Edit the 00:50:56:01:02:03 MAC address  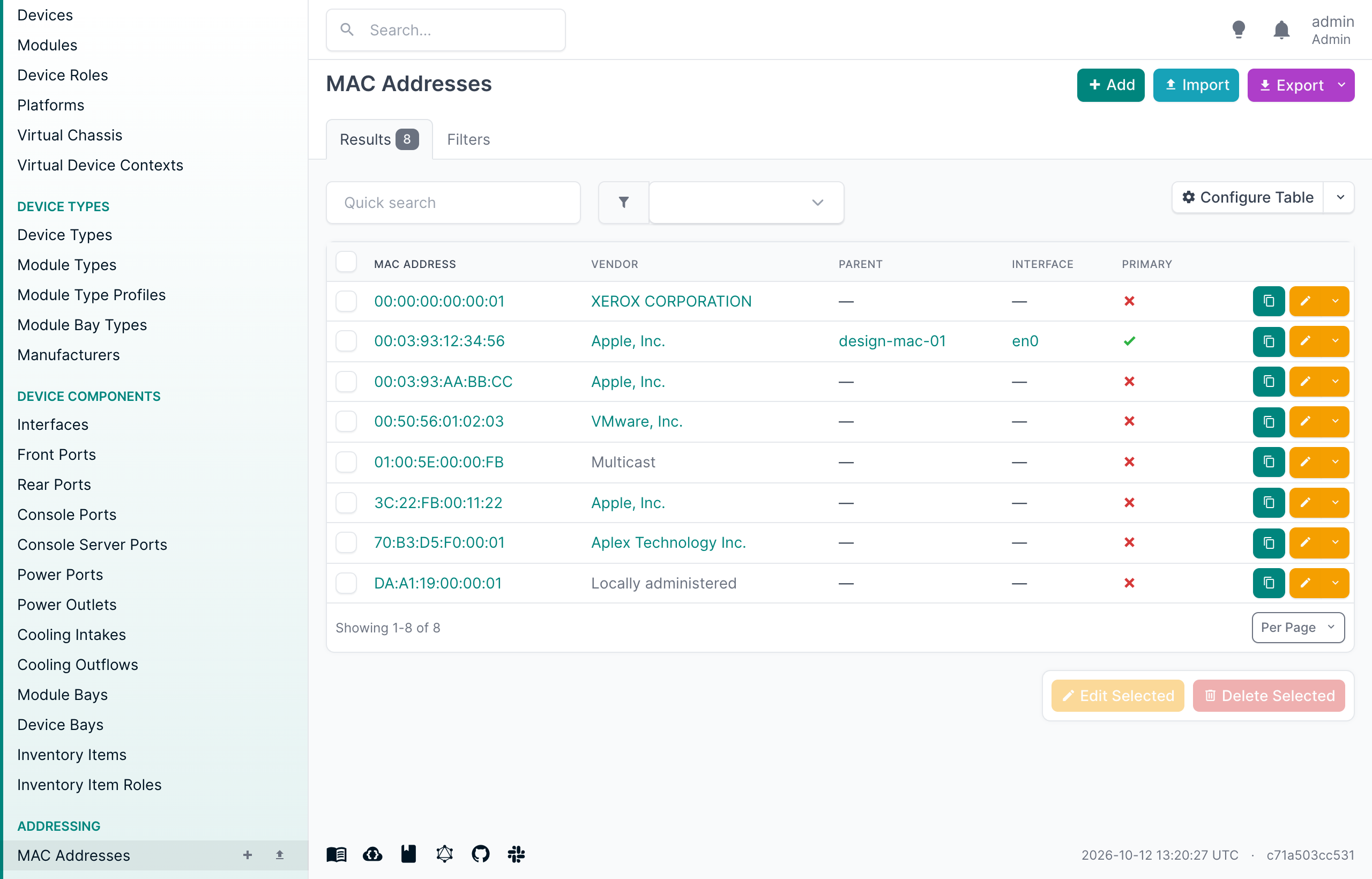coord(1305,422)
